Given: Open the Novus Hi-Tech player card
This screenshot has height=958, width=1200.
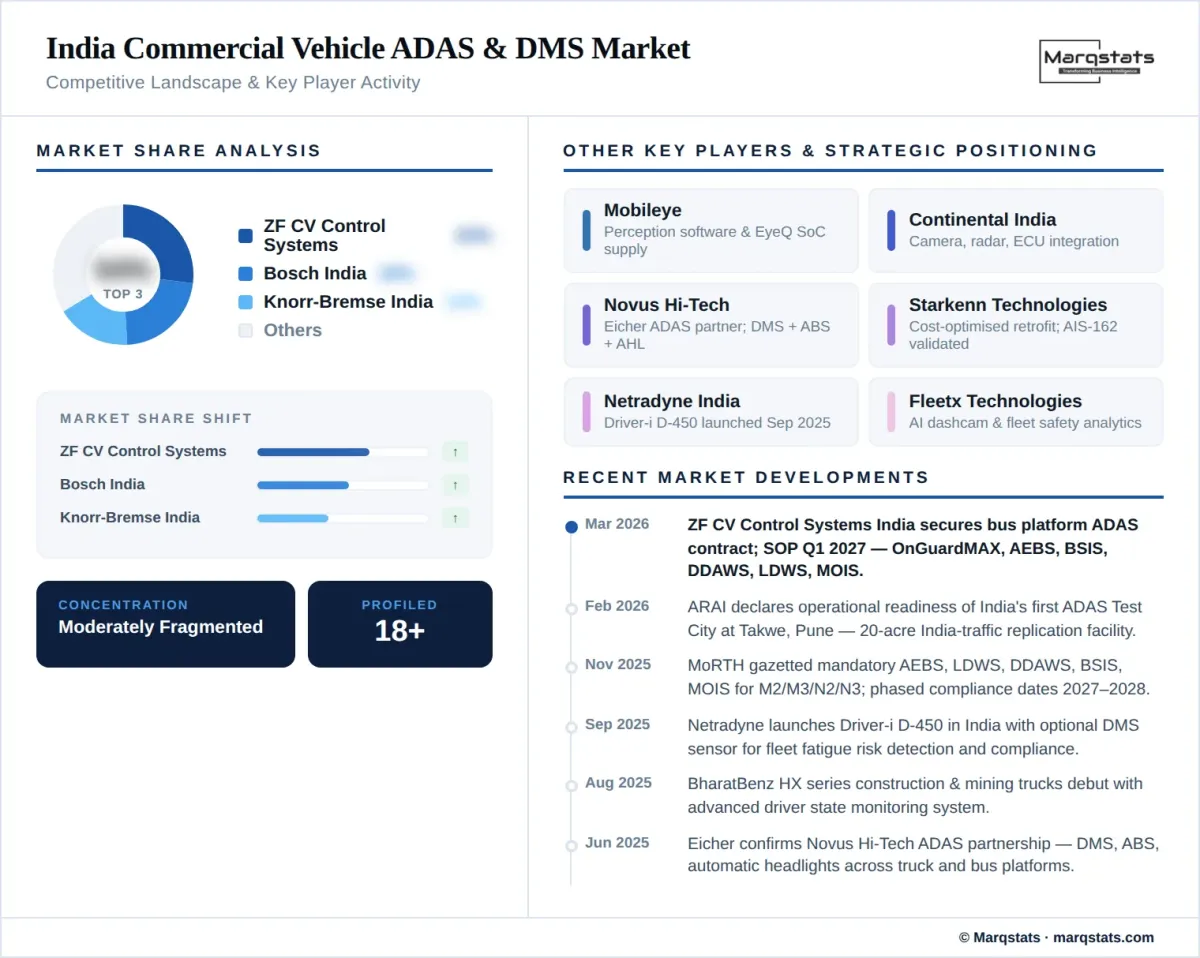Looking at the screenshot, I should 711,325.
